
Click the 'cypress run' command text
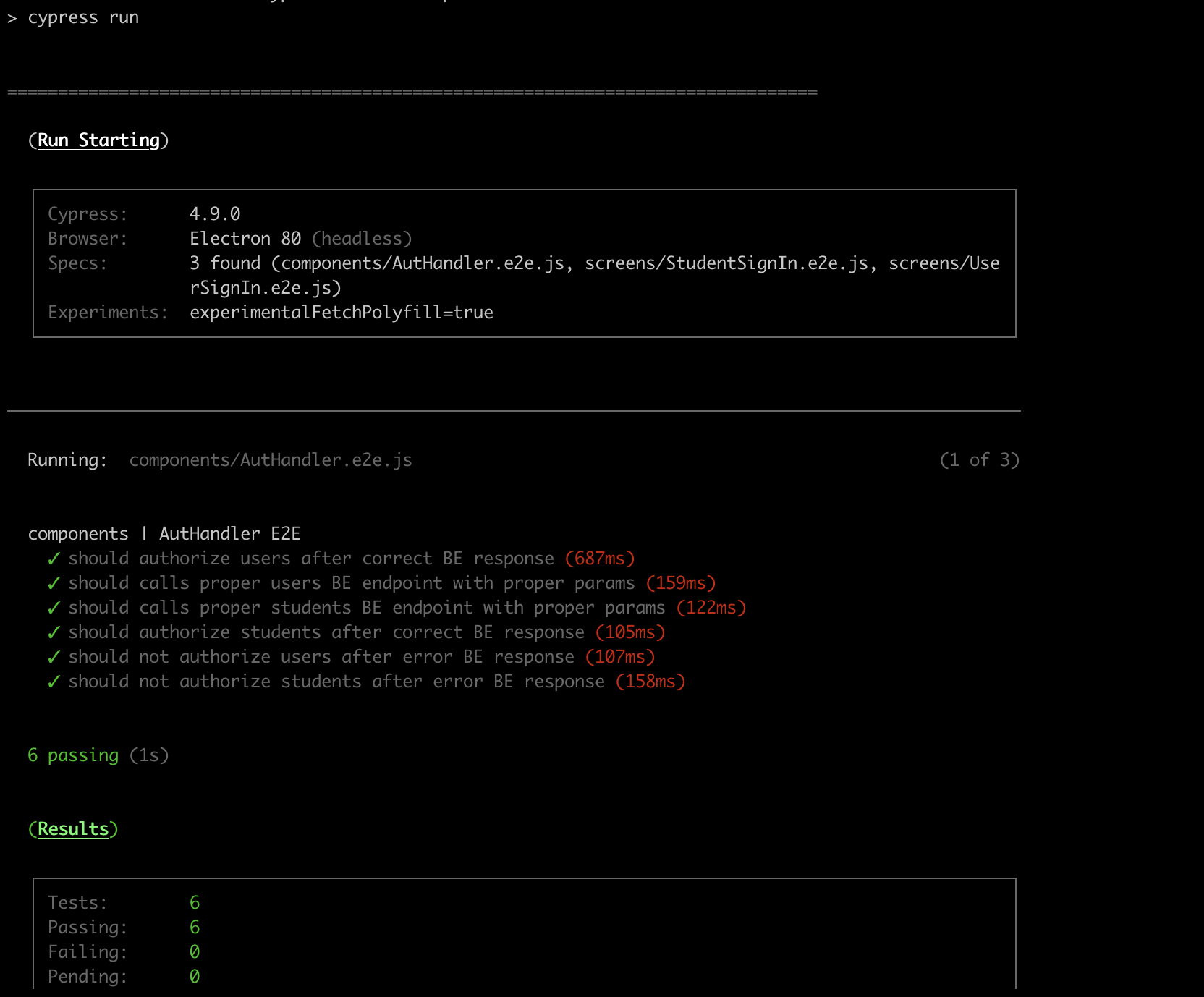pyautogui.click(x=84, y=17)
